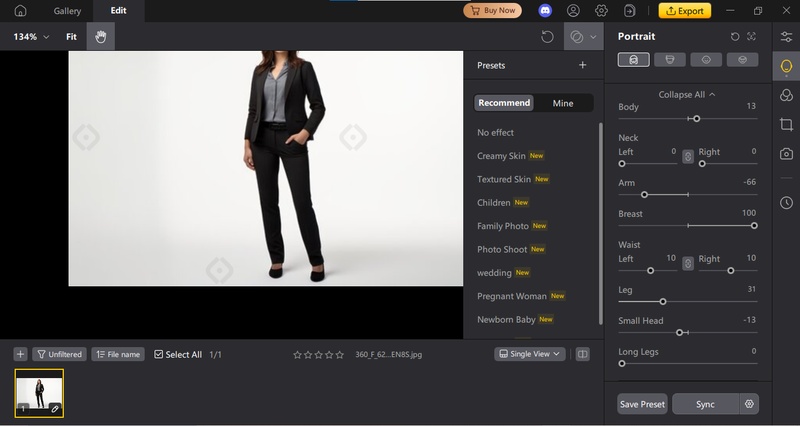Open the user account profile icon

pyautogui.click(x=573, y=11)
